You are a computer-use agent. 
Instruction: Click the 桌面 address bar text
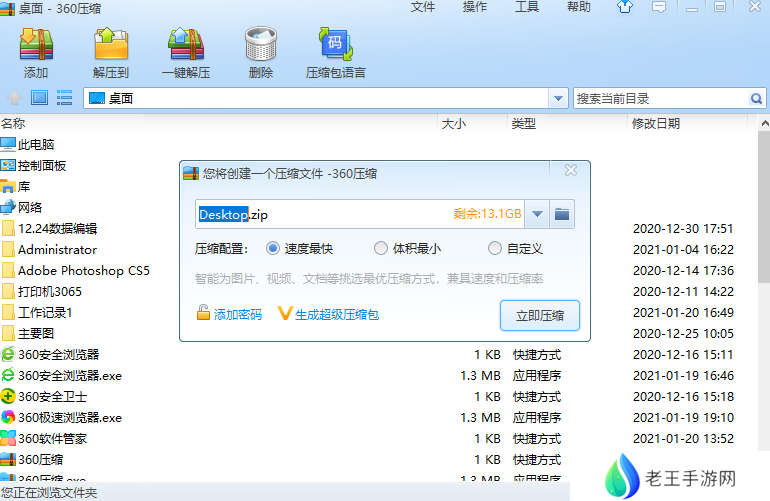click(121, 98)
